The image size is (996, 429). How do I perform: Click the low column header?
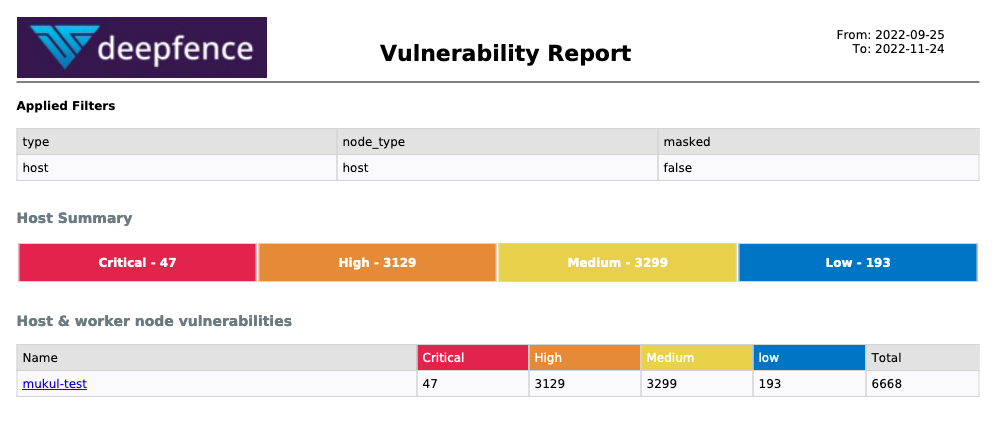click(809, 358)
